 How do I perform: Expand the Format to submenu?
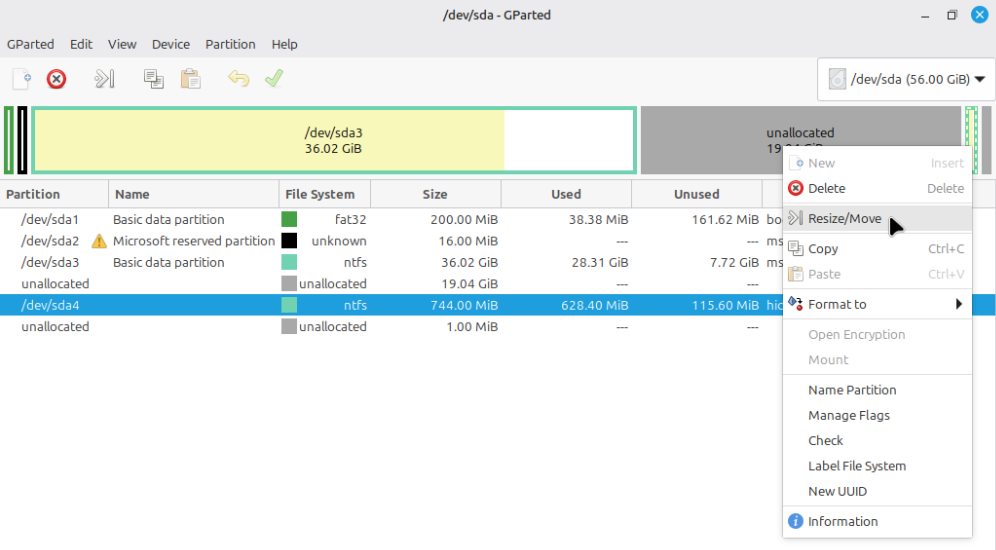877,304
